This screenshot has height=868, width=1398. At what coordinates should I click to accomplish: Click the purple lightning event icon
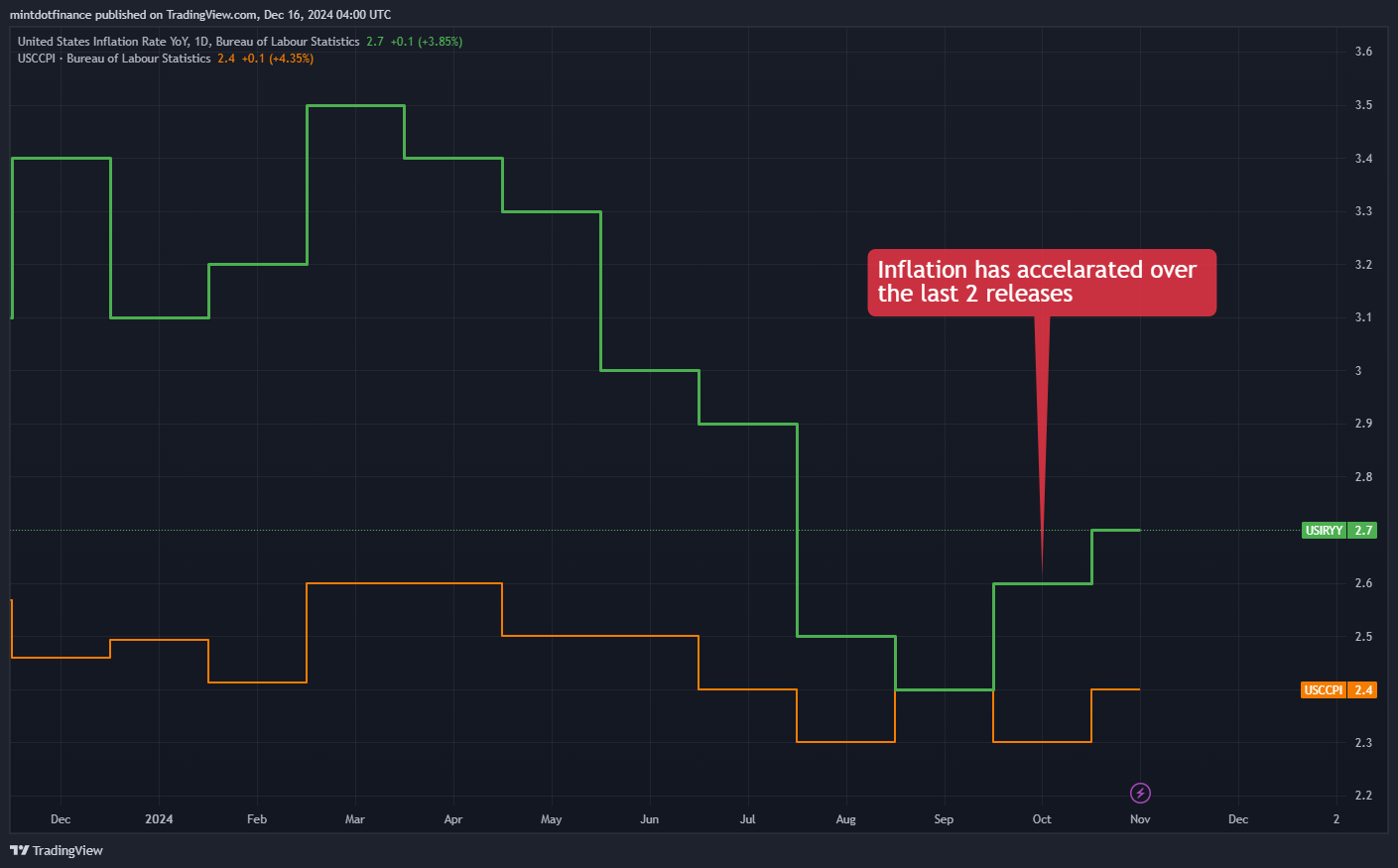(x=1140, y=793)
